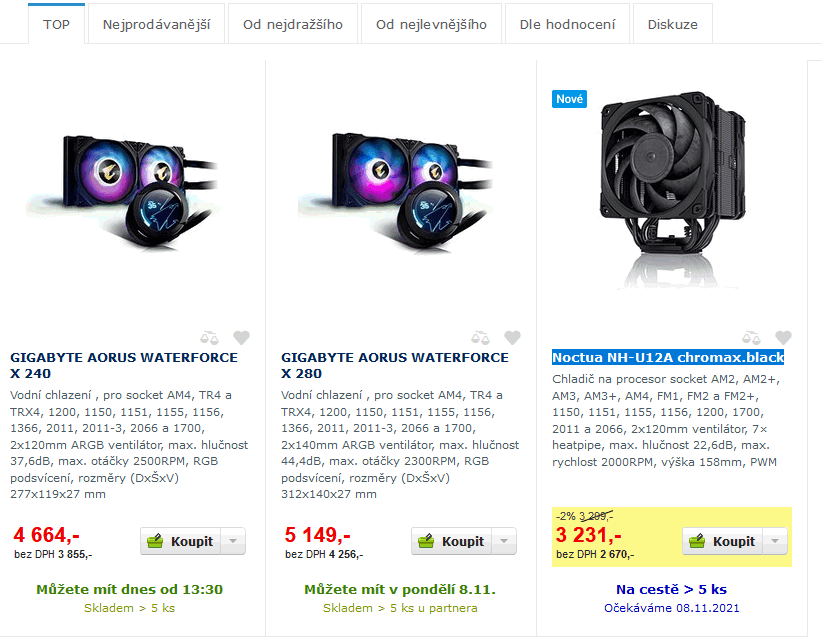
Task: Favorite the WATERFORCE X 280 with heart
Action: (x=513, y=338)
